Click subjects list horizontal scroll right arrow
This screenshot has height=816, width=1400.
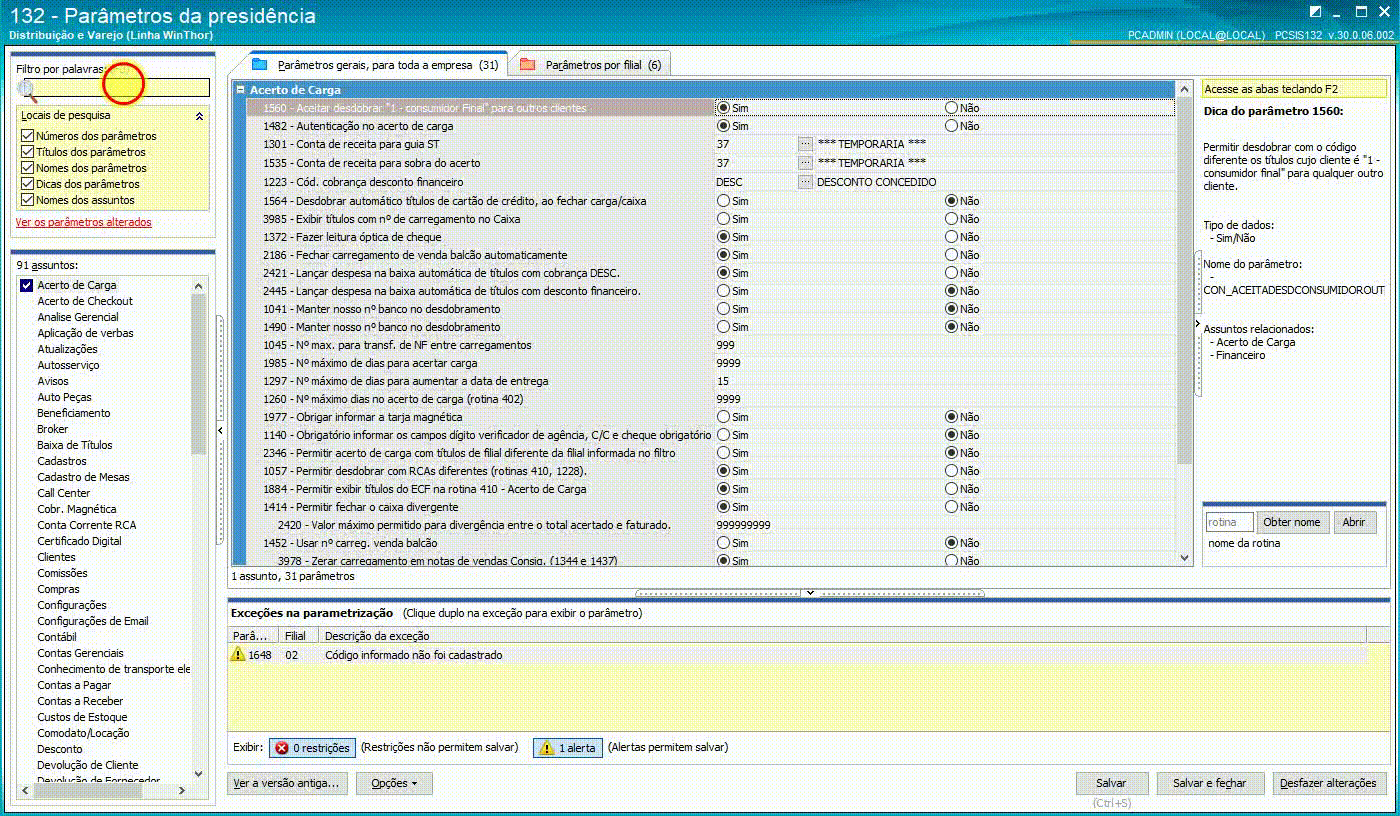click(182, 790)
